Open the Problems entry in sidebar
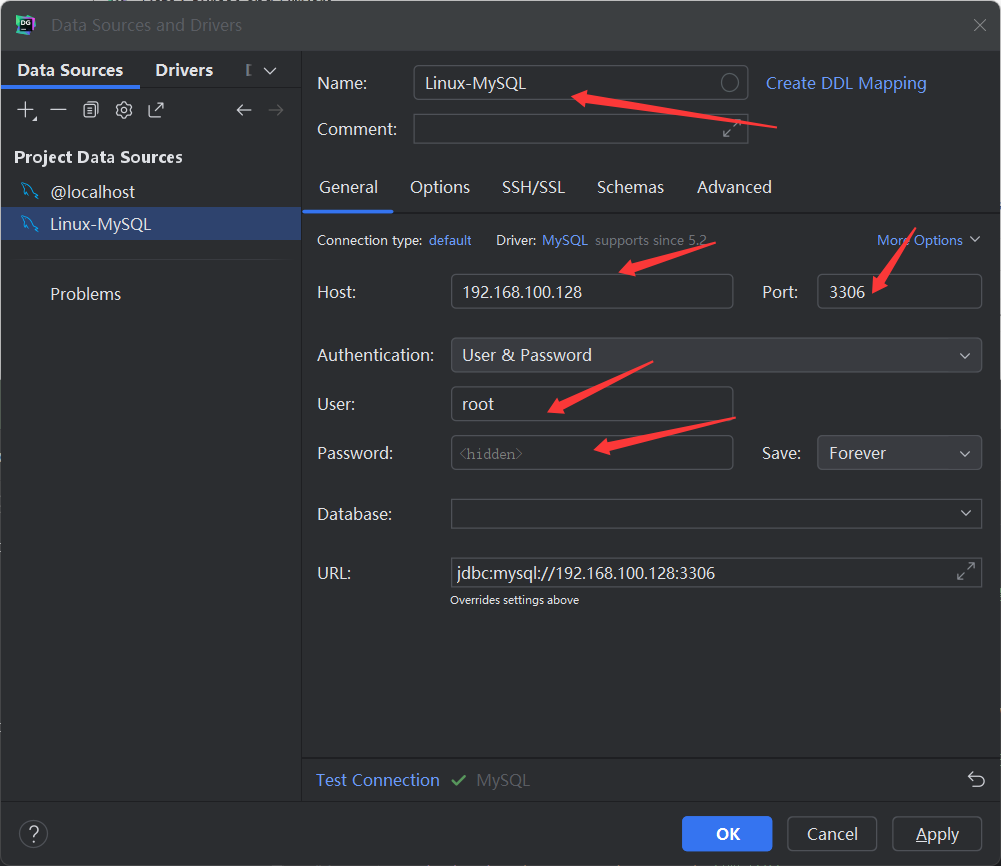 pyautogui.click(x=86, y=294)
